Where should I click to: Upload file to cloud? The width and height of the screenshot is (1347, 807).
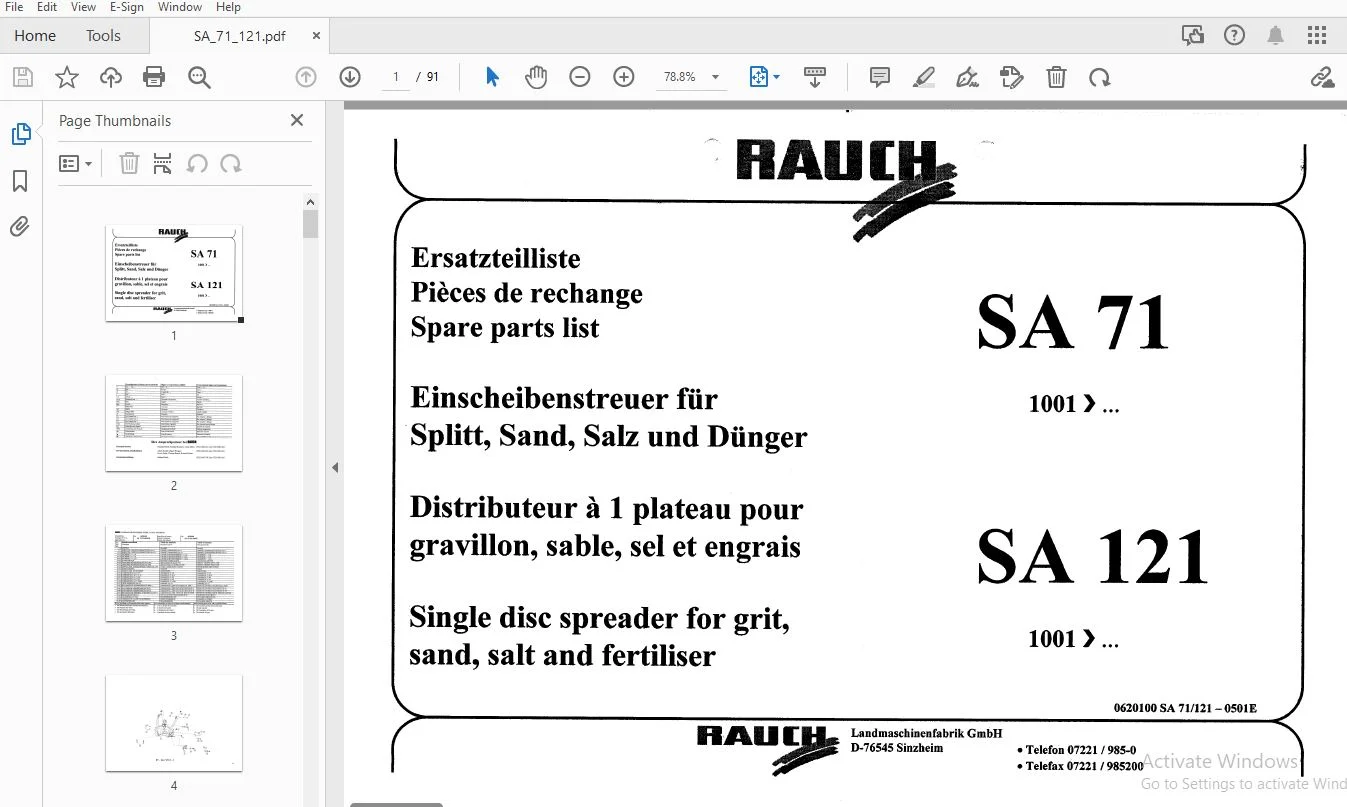point(110,77)
